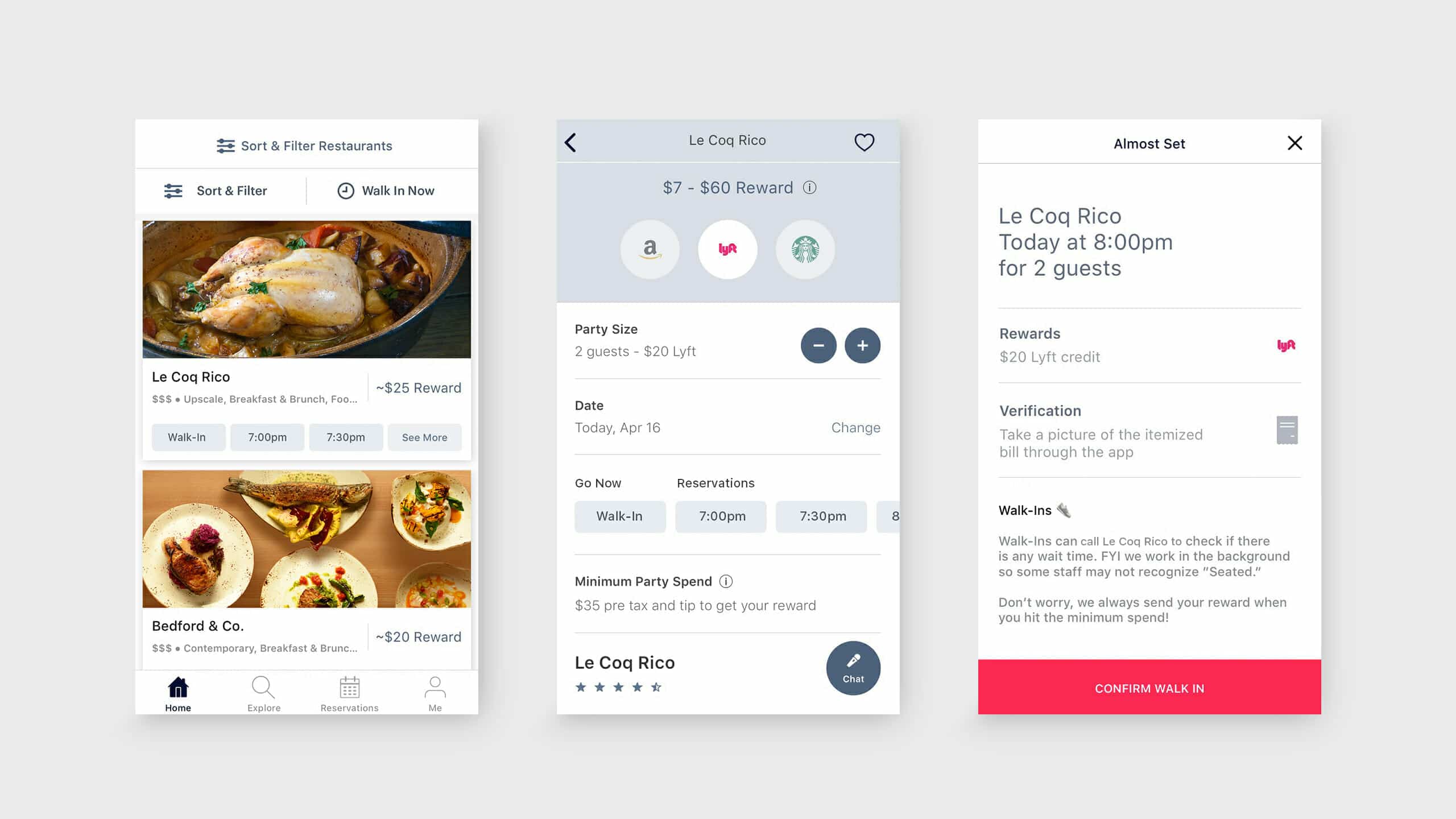Select the 7:00pm reservation time slot
Image resolution: width=1456 pixels, height=819 pixels.
pyautogui.click(x=721, y=516)
